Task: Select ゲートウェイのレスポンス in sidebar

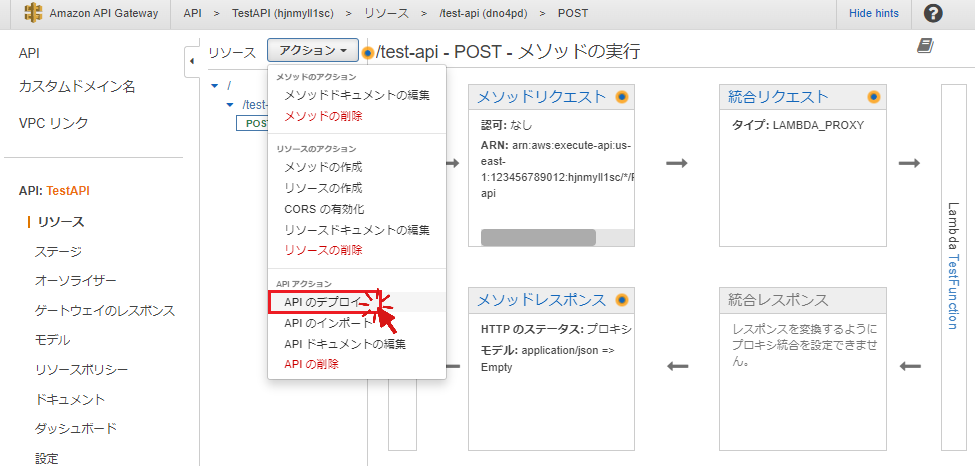Action: 105,310
